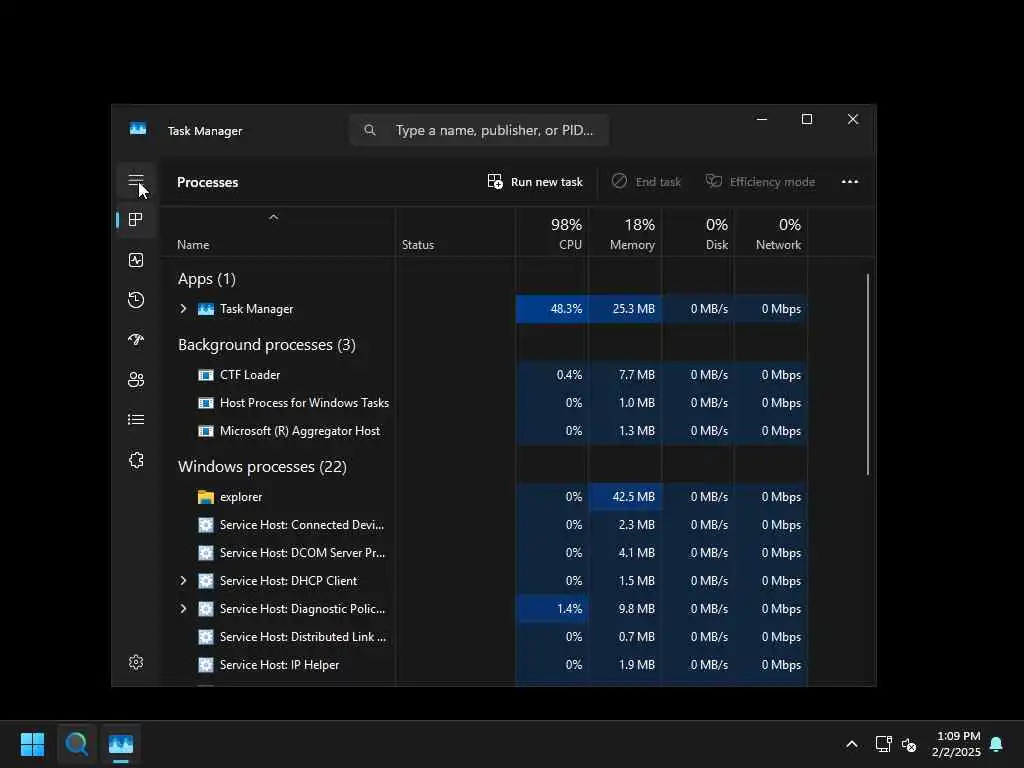Viewport: 1024px width, 768px height.
Task: Open Task Manager settings gear
Action: pos(136,662)
